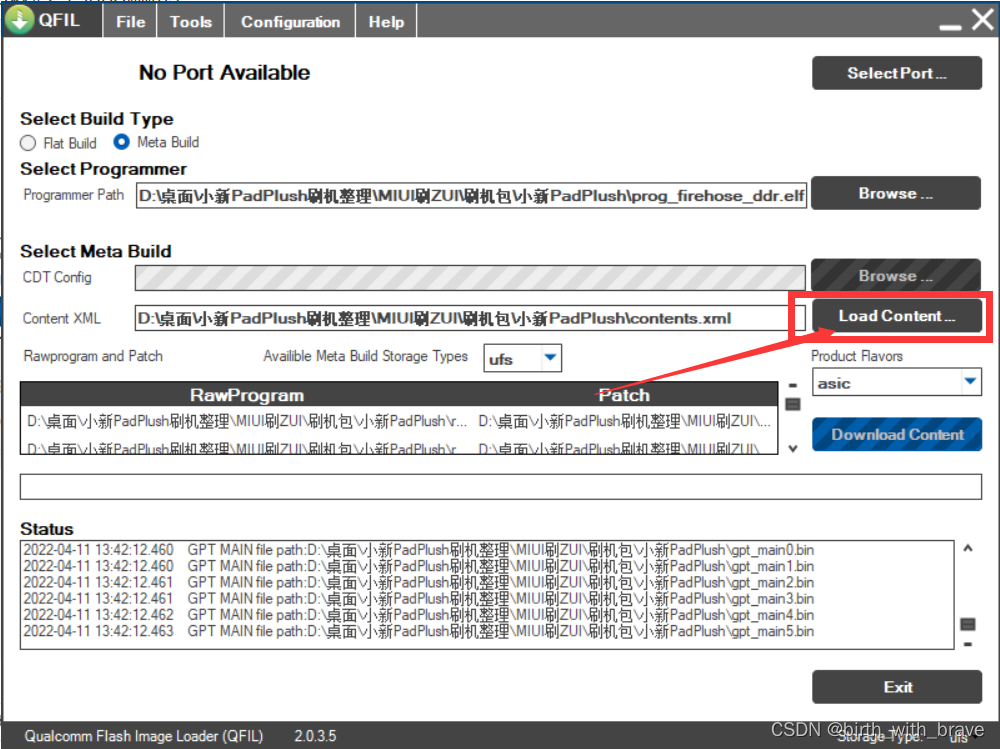This screenshot has height=749, width=1000.
Task: Click the RawProgram list down arrow
Action: (x=793, y=449)
